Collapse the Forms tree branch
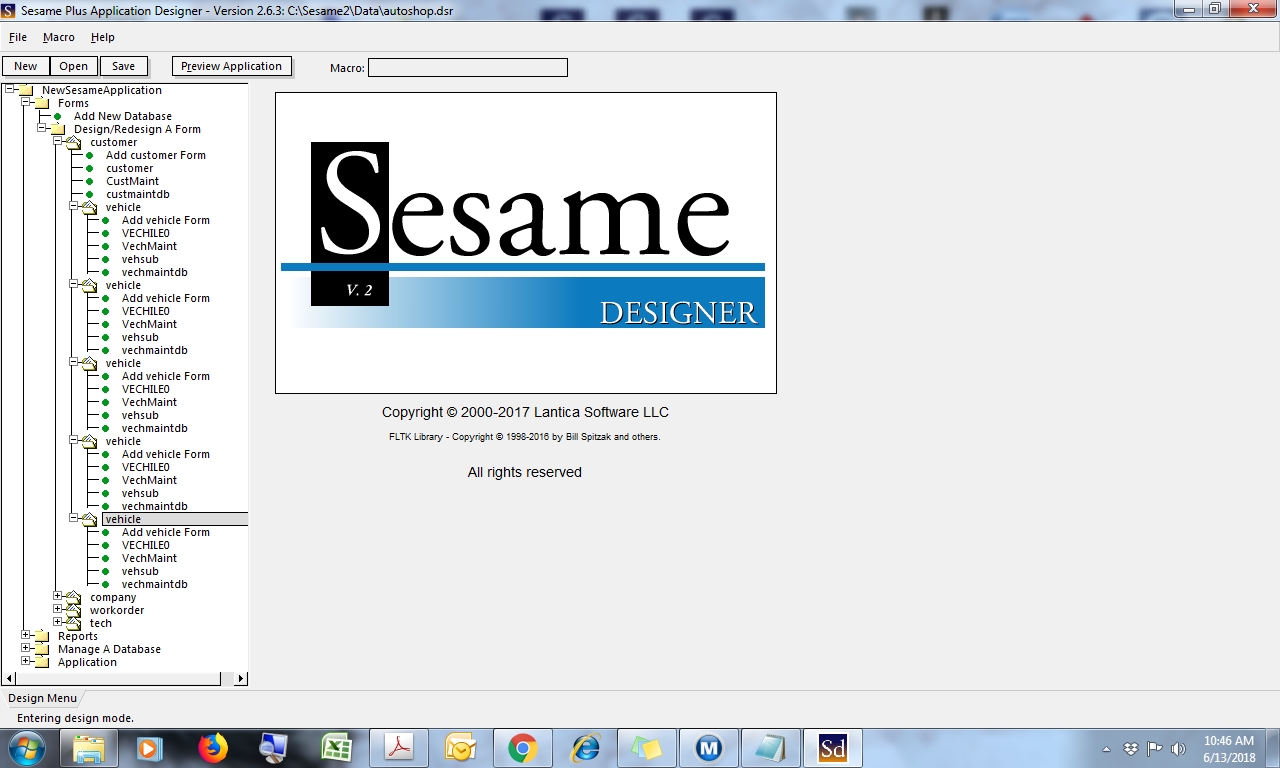The height and width of the screenshot is (768, 1280). pos(26,102)
